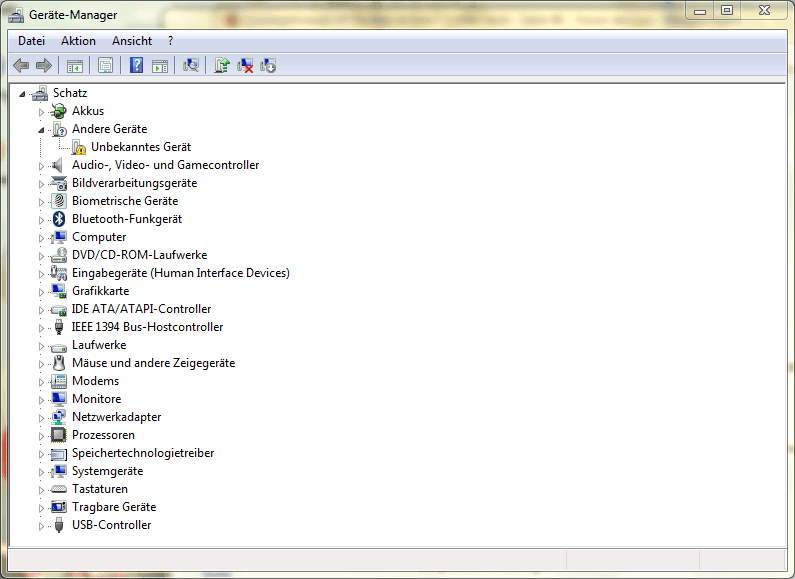Image resolution: width=795 pixels, height=579 pixels.
Task: Click the Tastaturen keyboard icon
Action: point(59,489)
